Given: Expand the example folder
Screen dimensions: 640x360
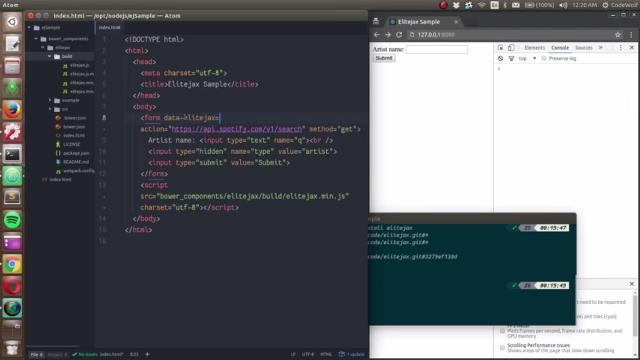Looking at the screenshot, I should 50,100.
